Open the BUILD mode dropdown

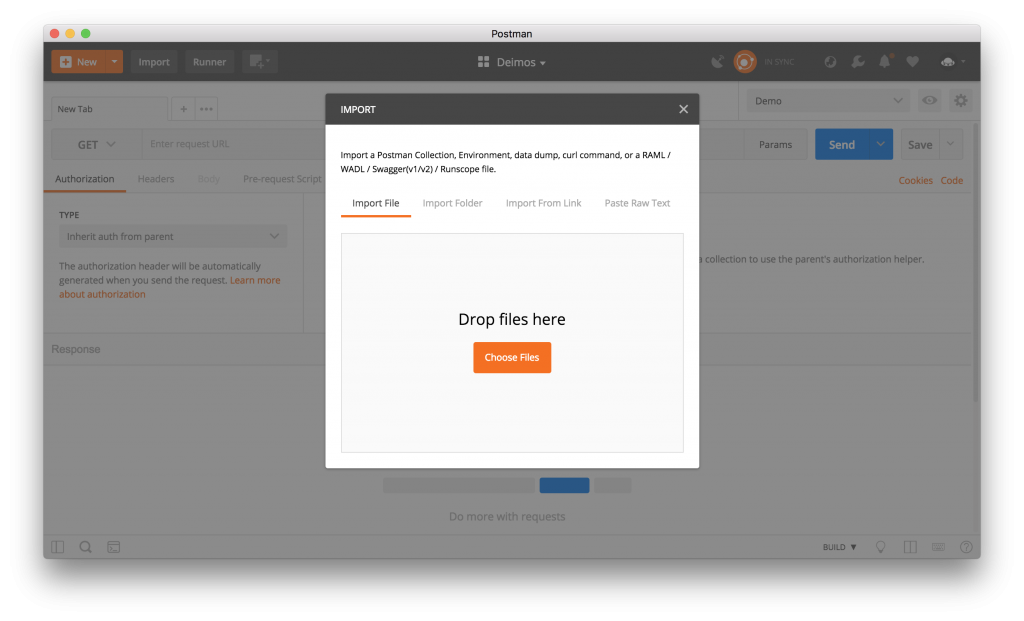[x=840, y=547]
